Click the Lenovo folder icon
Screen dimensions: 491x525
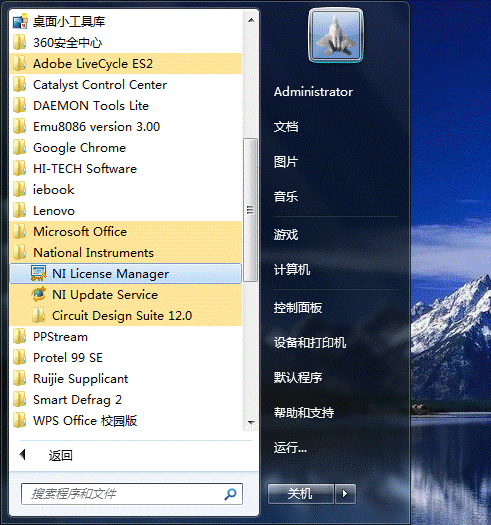click(x=20, y=211)
